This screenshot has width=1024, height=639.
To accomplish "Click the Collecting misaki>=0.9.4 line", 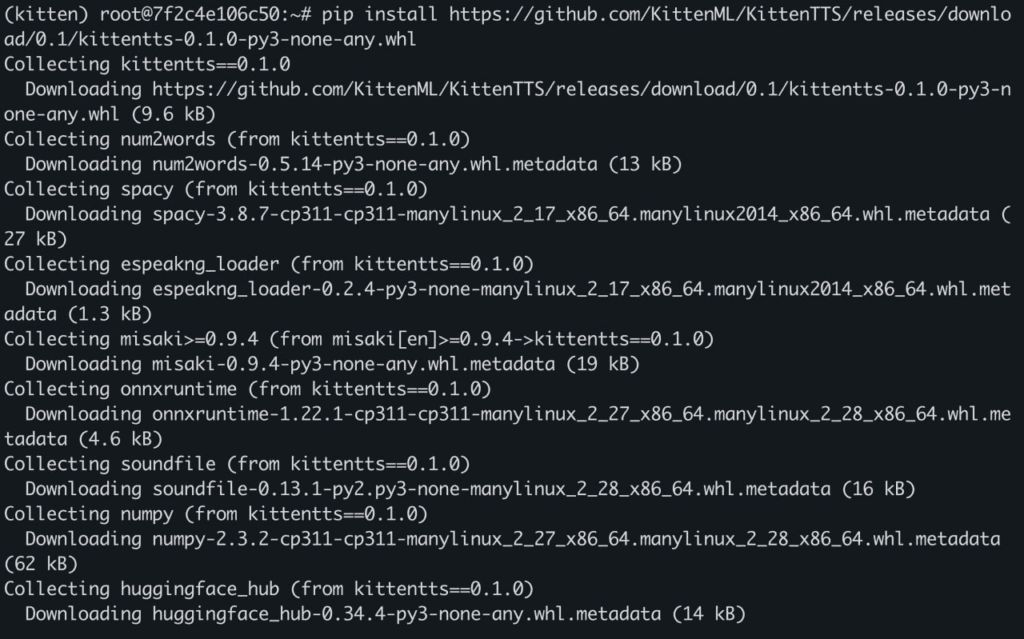I will click(x=359, y=339).
